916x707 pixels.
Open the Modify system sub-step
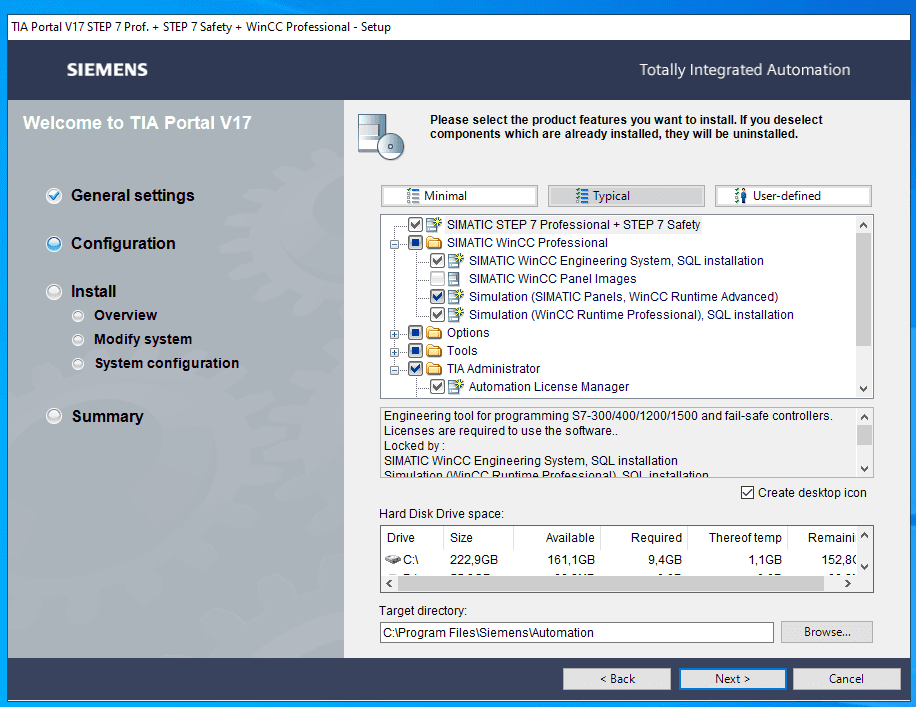[132, 339]
